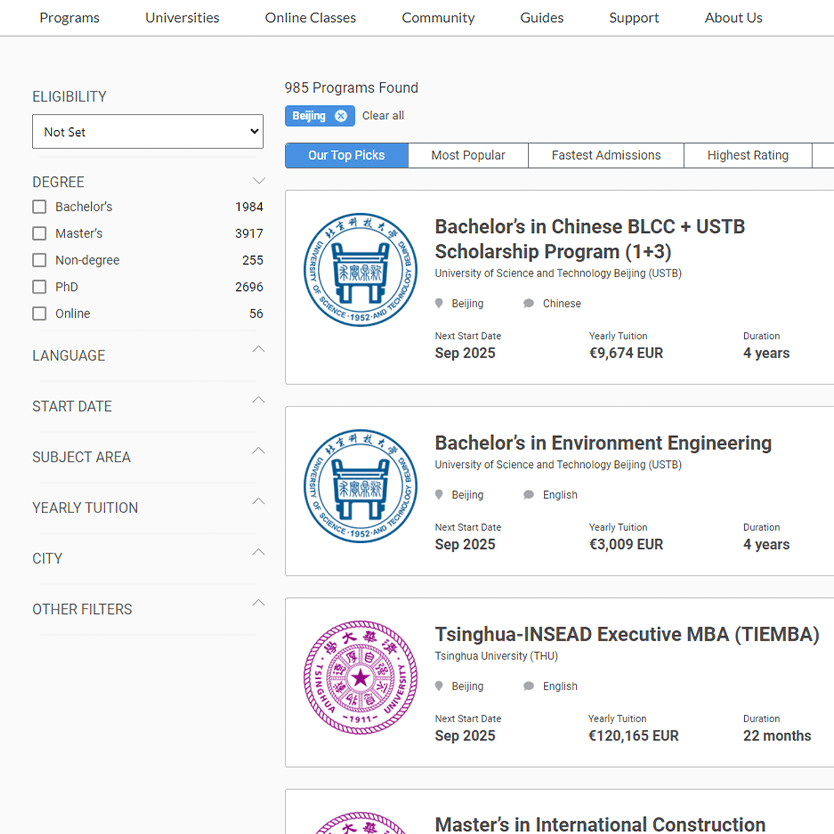834x834 pixels.
Task: Enable the PhD degree filter
Action: (37, 287)
